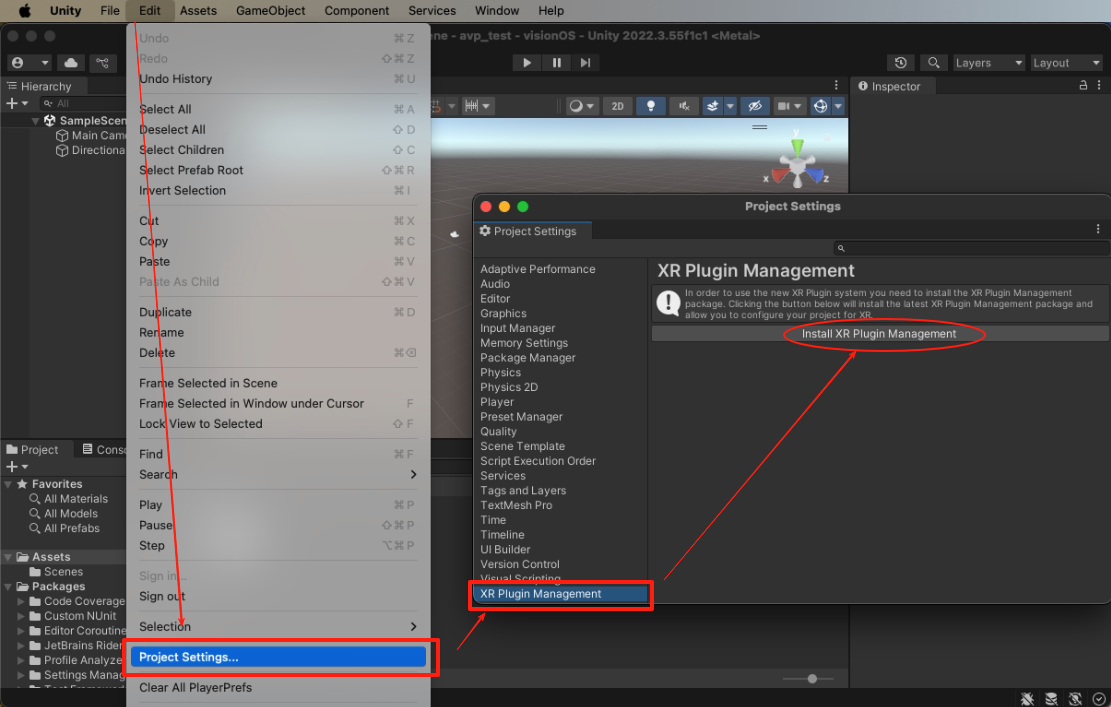This screenshot has width=1111, height=707.
Task: Open the Project Settings window three-dot menu
Action: (1098, 229)
